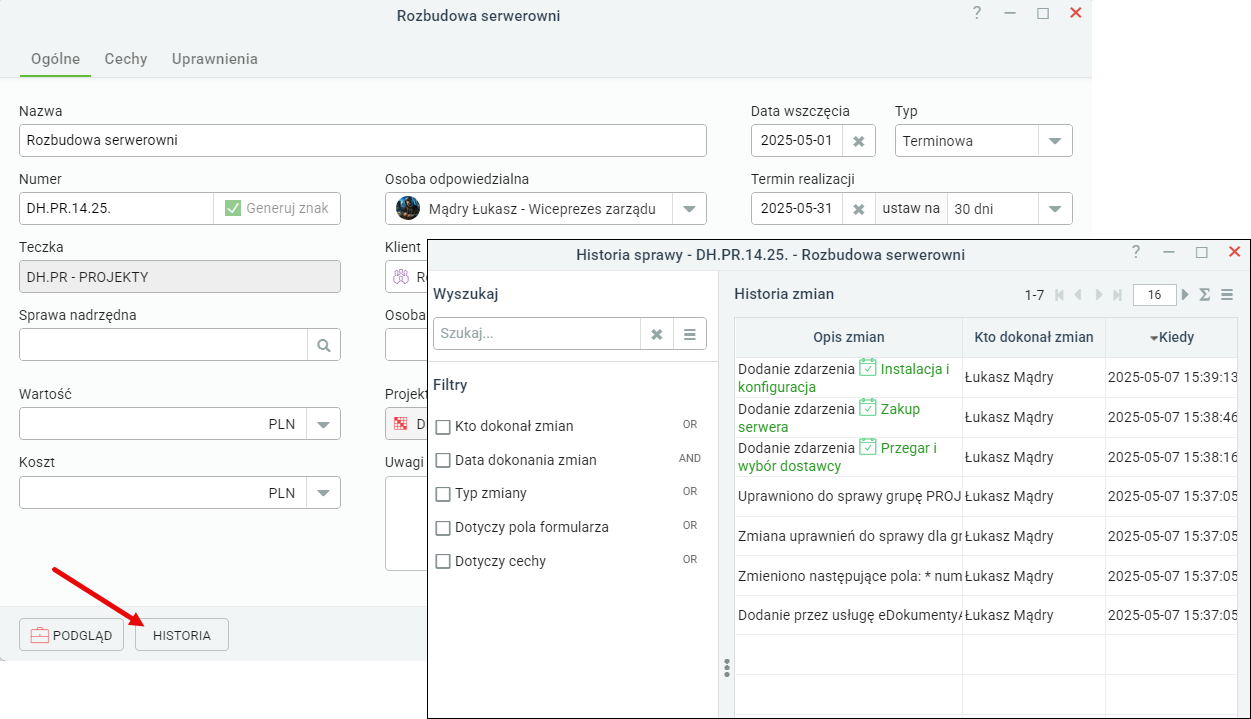Image resolution: width=1251 pixels, height=719 pixels.
Task: Minimize the Historia sprawy window
Action: tap(1169, 252)
